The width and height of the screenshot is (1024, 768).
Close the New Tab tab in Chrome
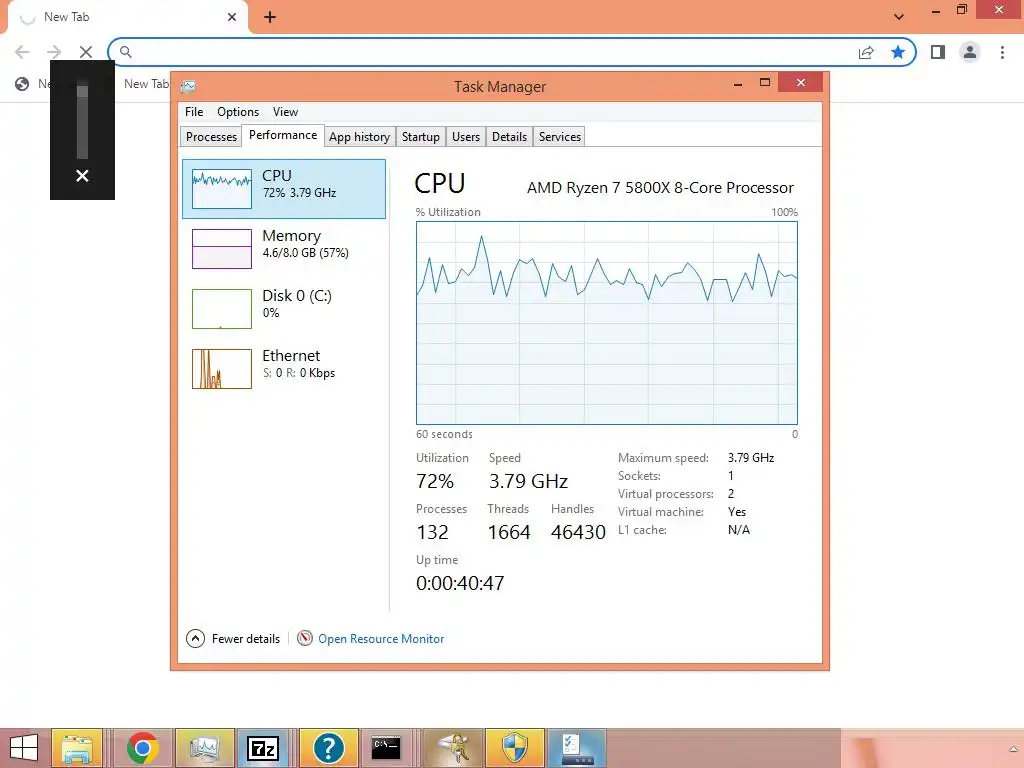coord(232,17)
